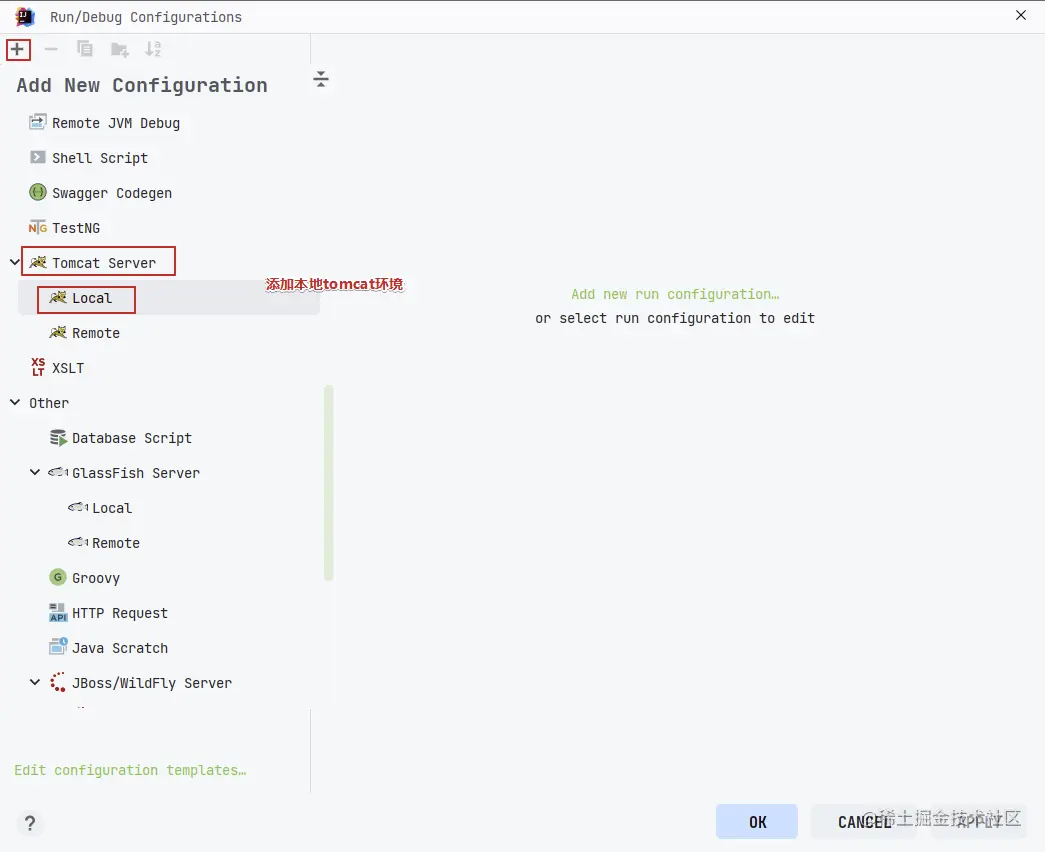1045x852 pixels.
Task: Select Remote JVM Debug configuration type
Action: (116, 123)
